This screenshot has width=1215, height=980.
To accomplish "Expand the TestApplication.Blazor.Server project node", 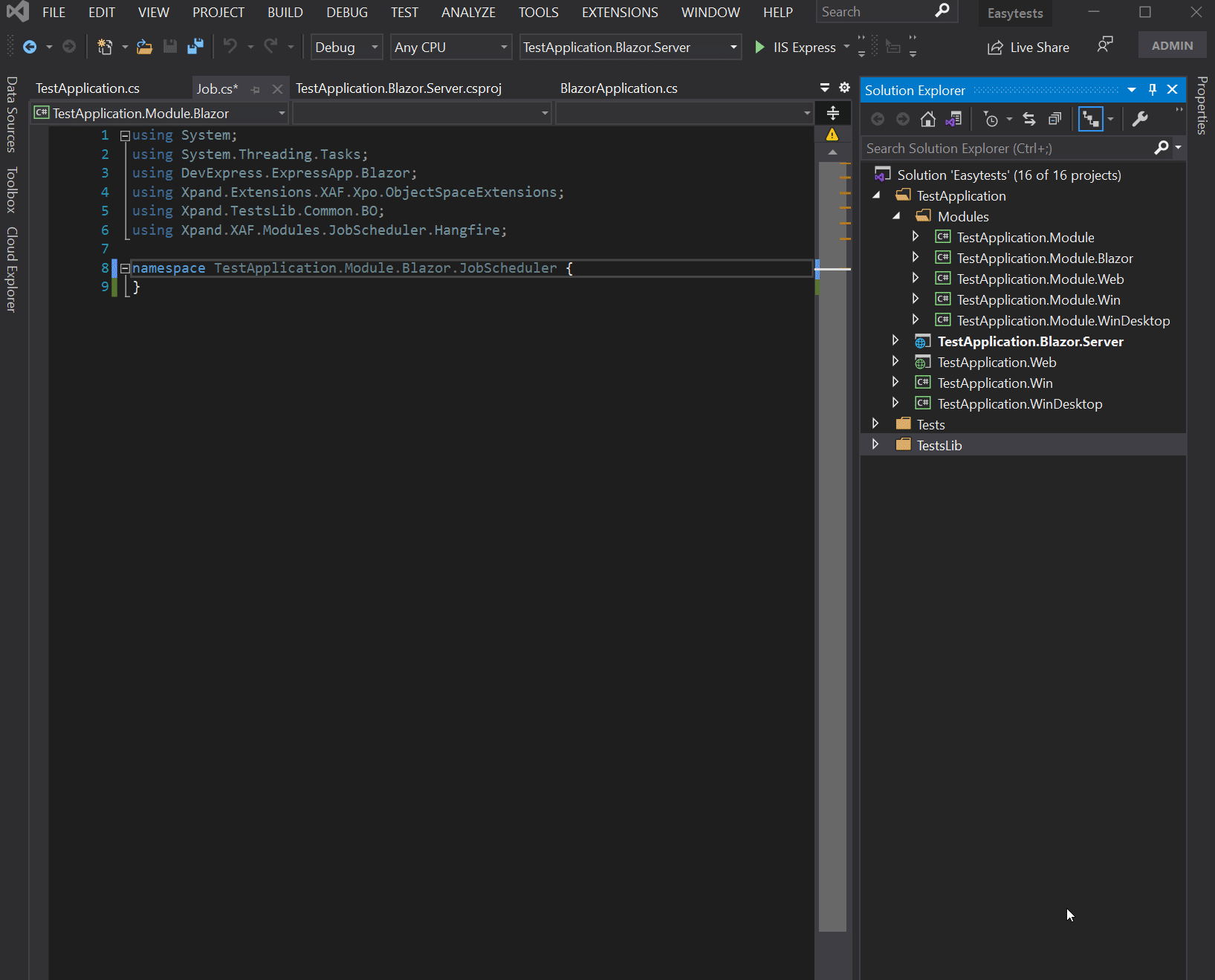I will 895,340.
